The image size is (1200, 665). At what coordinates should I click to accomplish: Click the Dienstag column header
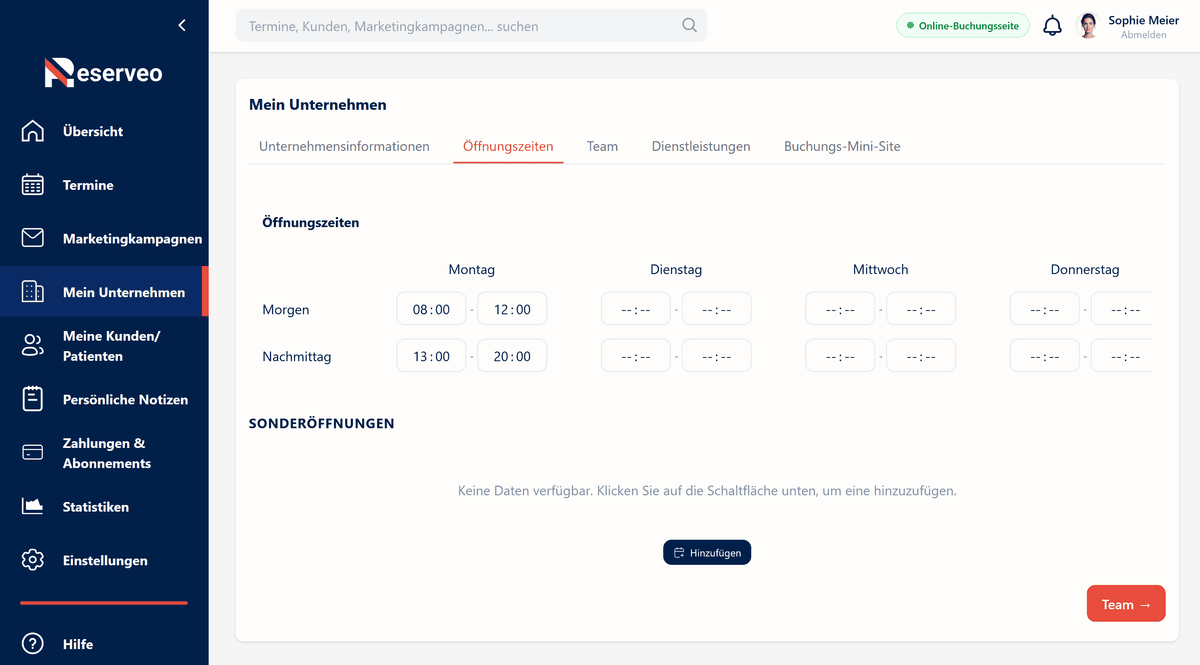(x=676, y=269)
